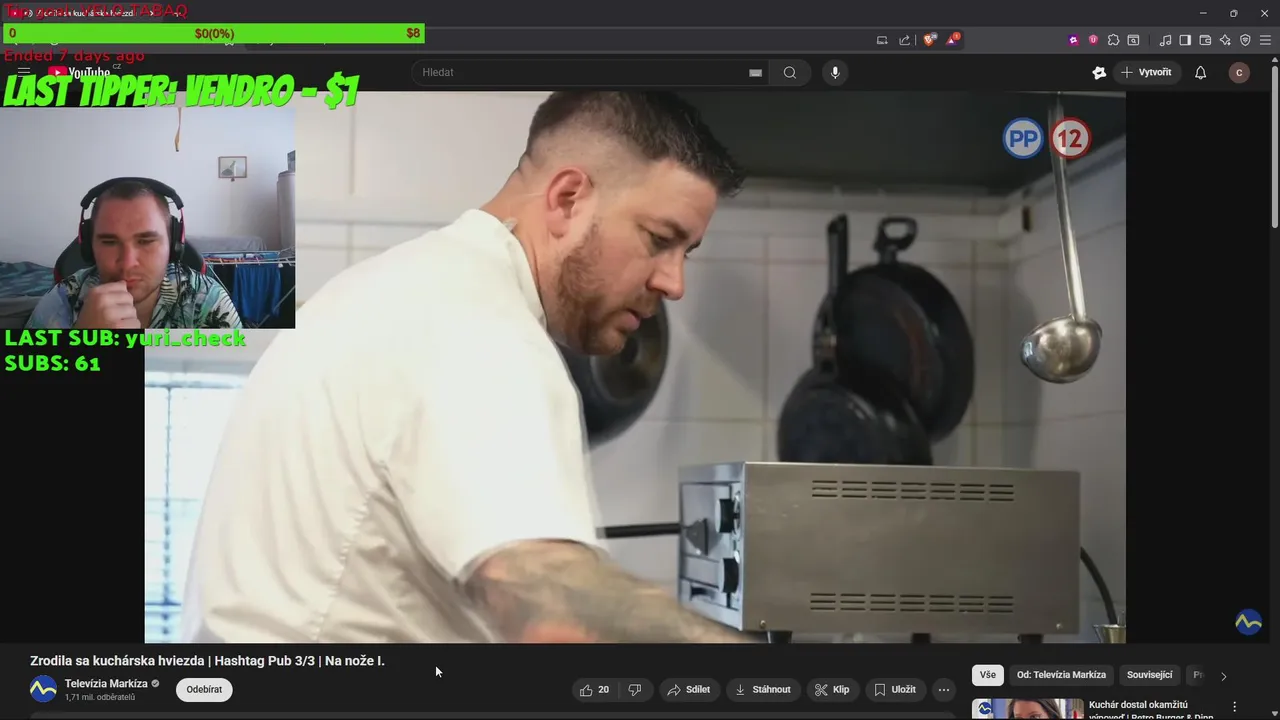Open Brave Rewards triangle icon
The height and width of the screenshot is (720, 1280).
952,40
